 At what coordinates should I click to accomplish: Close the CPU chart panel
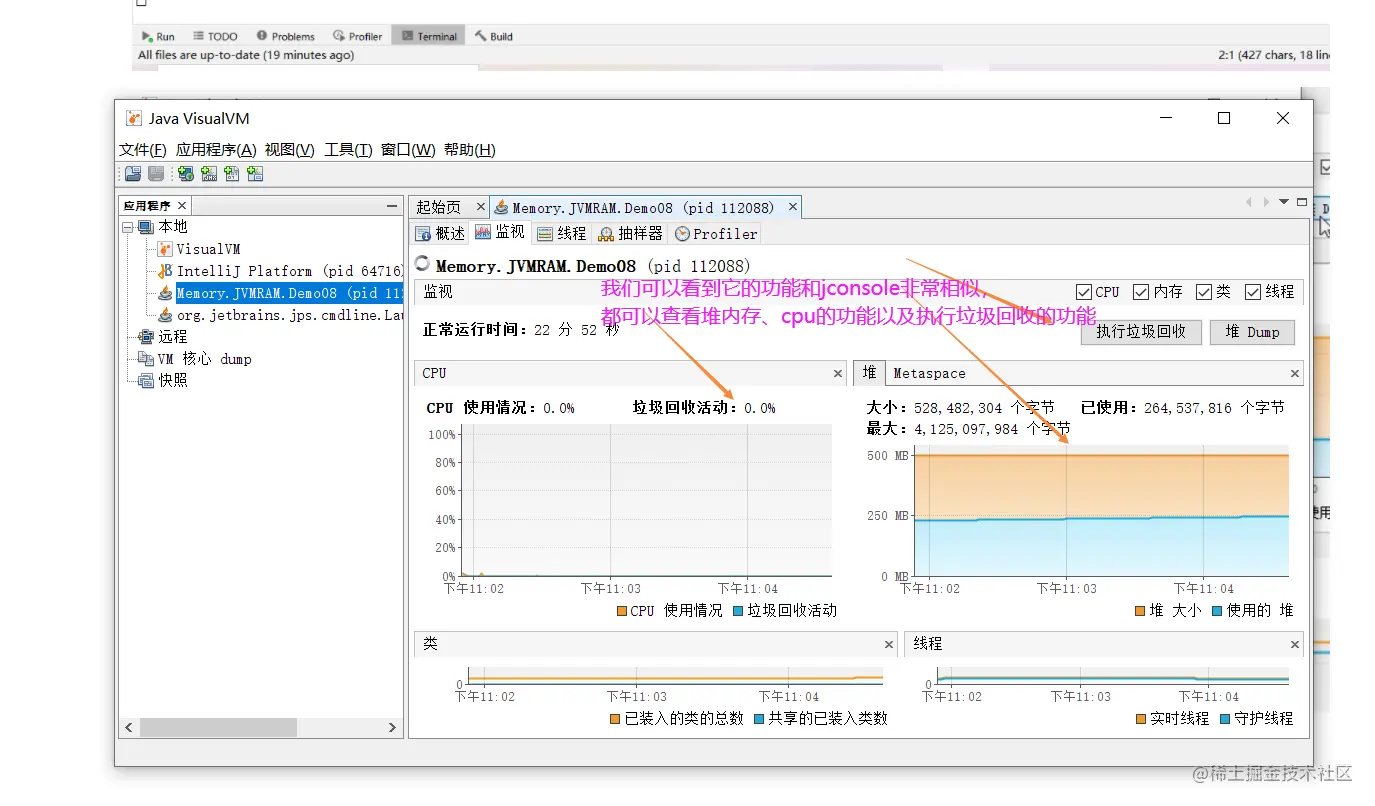pyautogui.click(x=838, y=373)
